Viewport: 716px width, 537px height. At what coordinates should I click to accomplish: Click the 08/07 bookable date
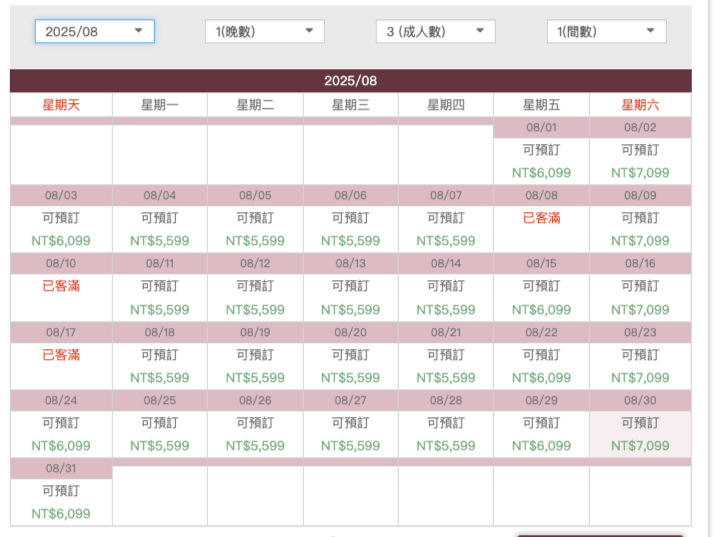click(x=445, y=229)
